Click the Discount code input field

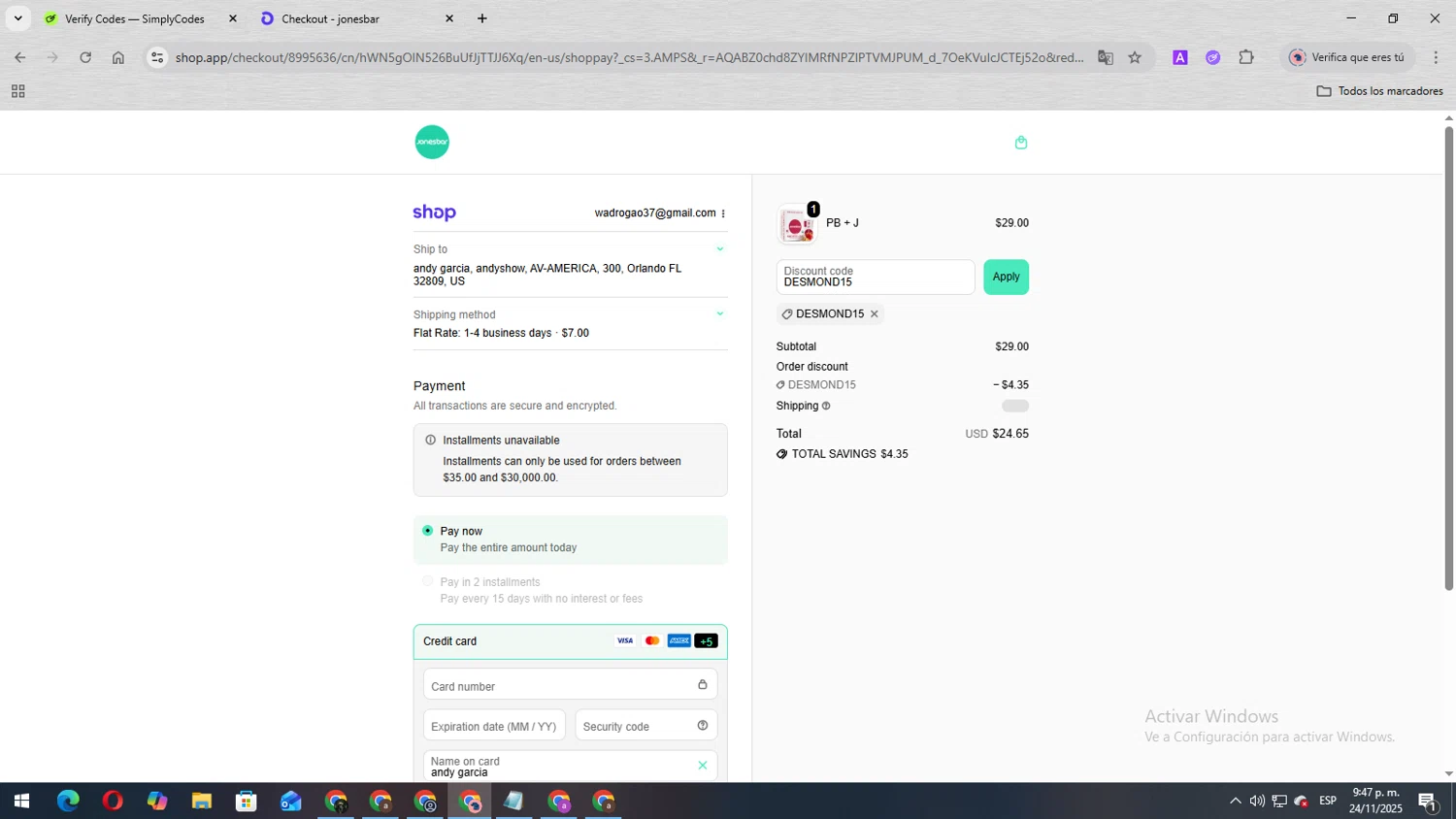pyautogui.click(x=876, y=278)
